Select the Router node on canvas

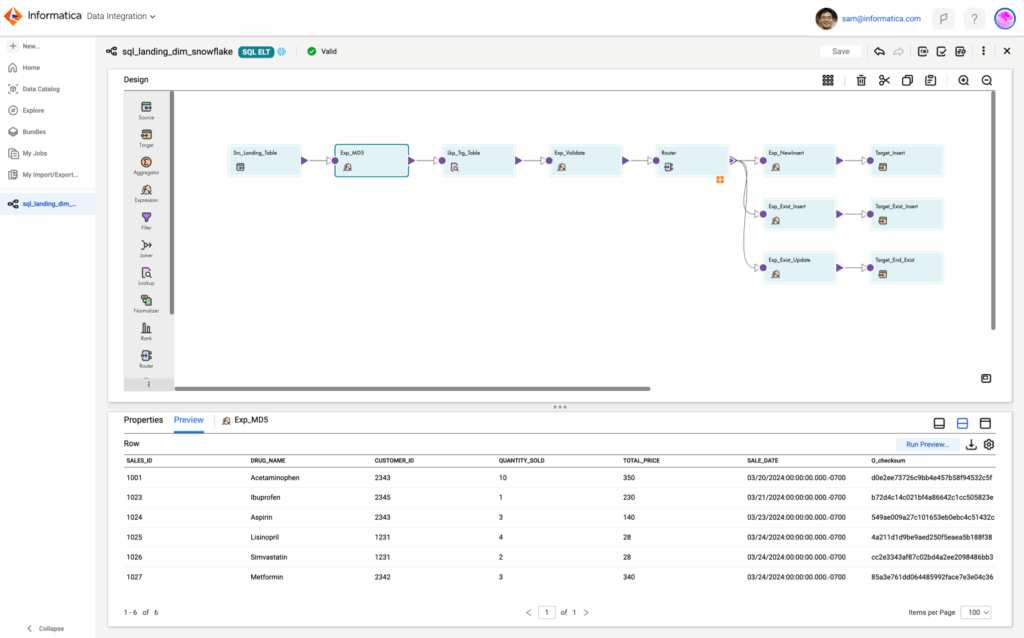pos(693,161)
